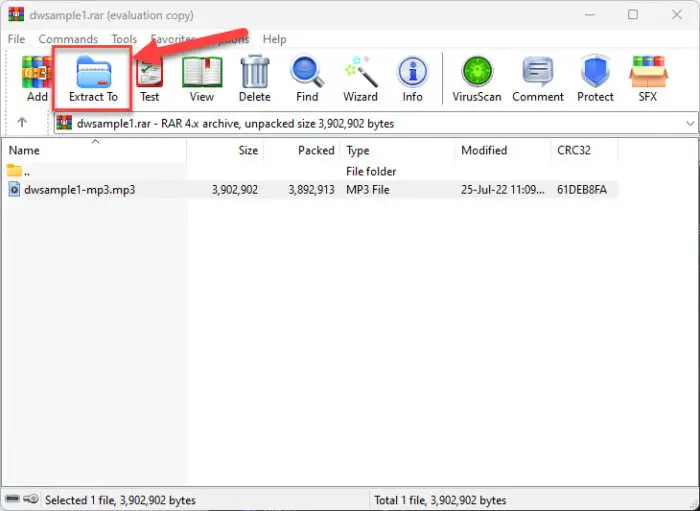This screenshot has height=511, width=700.
Task: Close the WinRAR window
Action: [677, 15]
